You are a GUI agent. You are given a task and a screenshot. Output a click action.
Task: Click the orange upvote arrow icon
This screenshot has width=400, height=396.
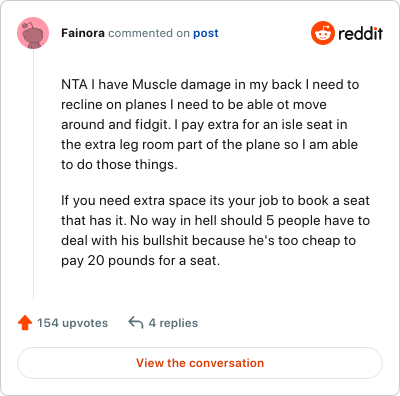(25, 323)
